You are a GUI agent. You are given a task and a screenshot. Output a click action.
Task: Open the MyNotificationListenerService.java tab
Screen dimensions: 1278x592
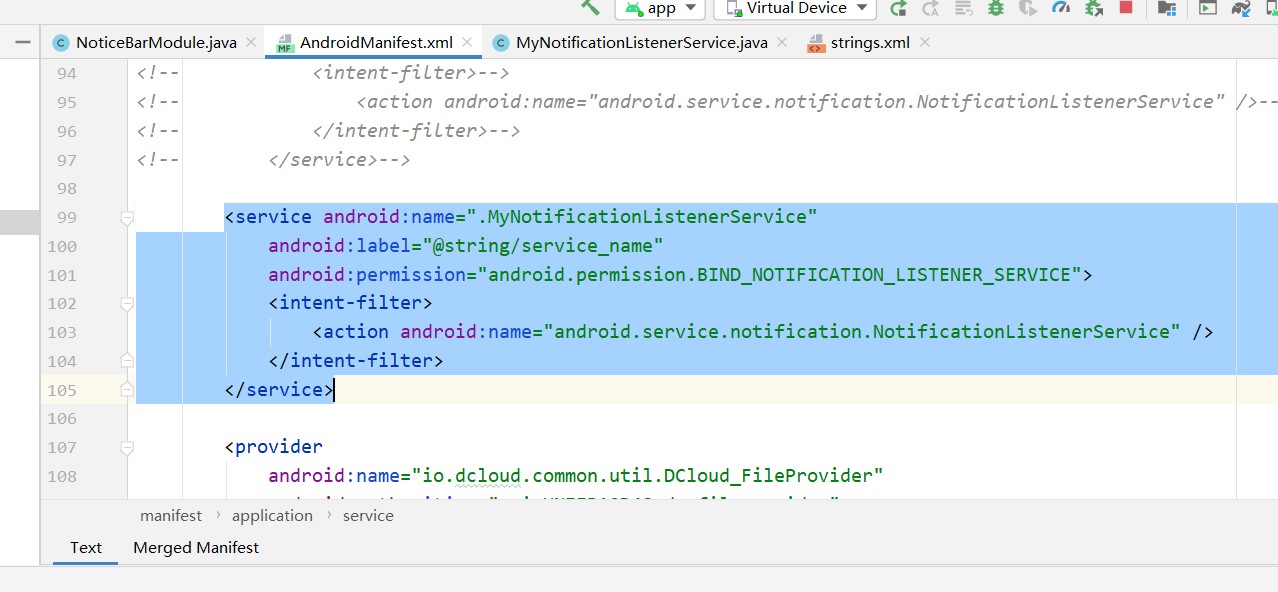pos(641,43)
